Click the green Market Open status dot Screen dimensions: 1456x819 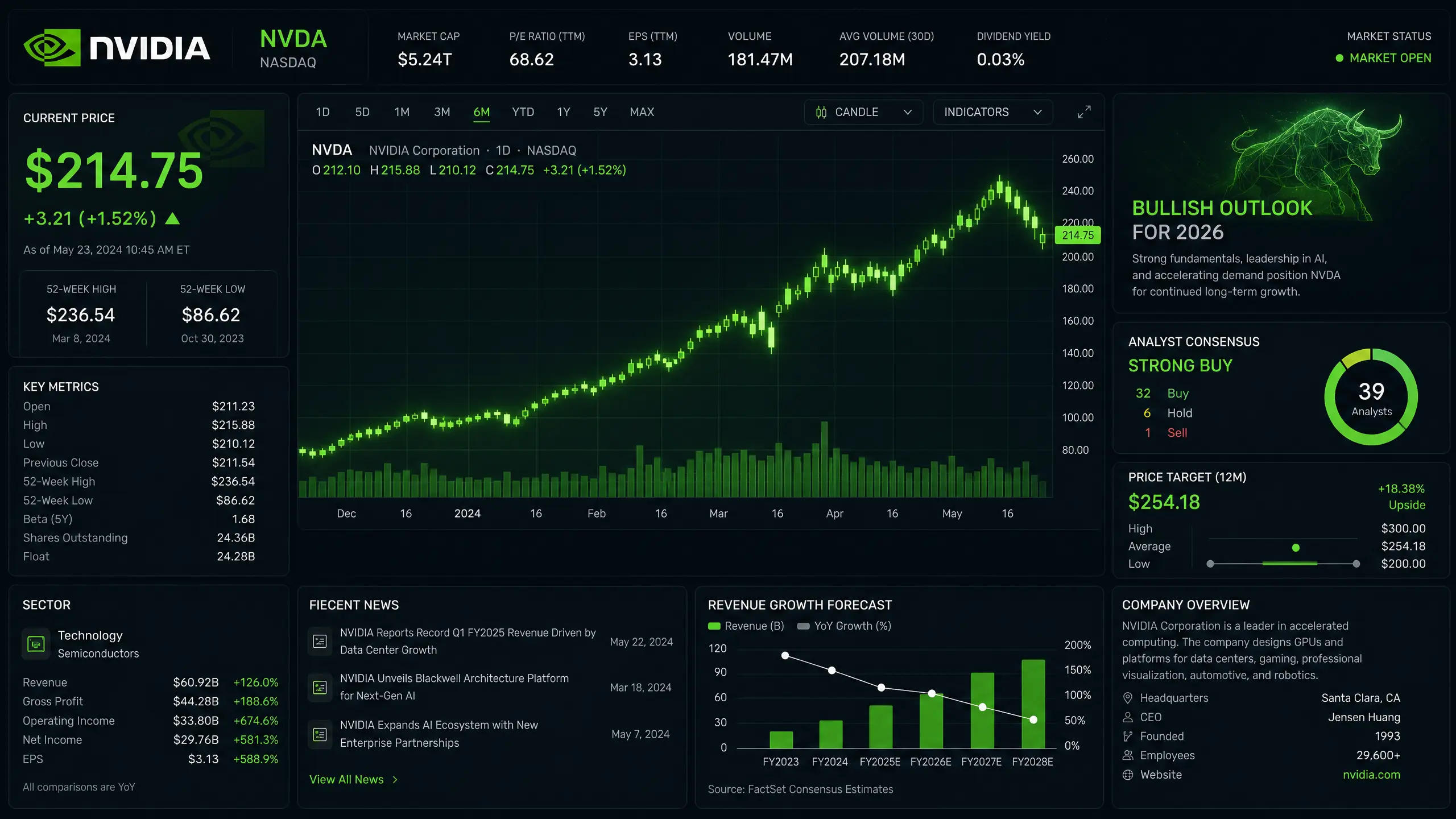point(1339,58)
